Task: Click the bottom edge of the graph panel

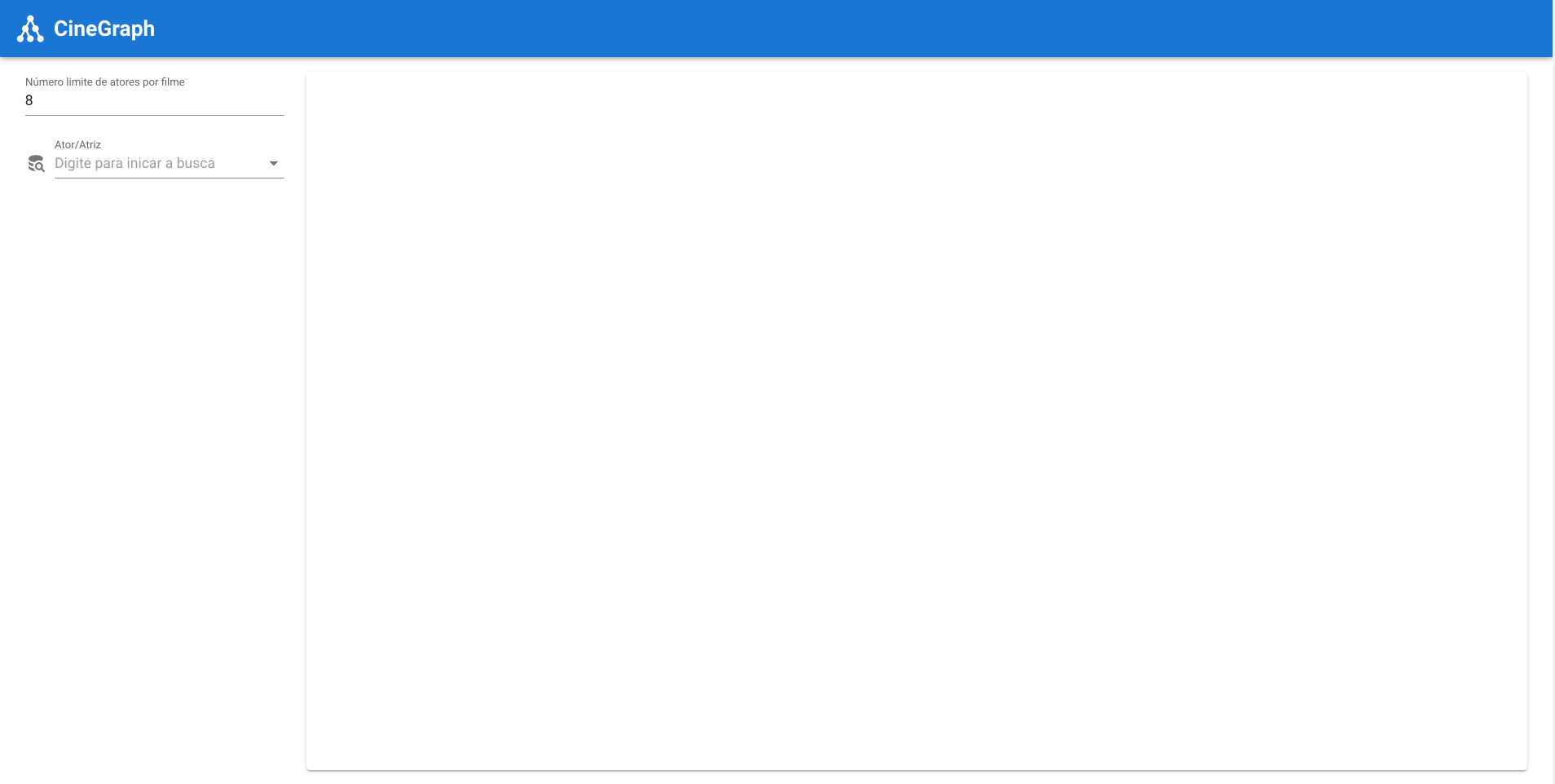Action: tap(916, 769)
